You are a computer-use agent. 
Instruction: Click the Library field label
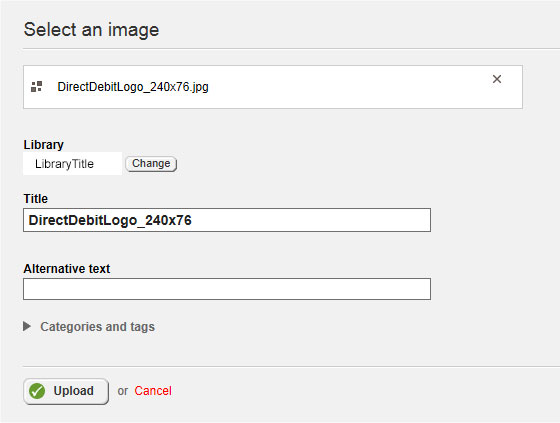pyautogui.click(x=44, y=145)
